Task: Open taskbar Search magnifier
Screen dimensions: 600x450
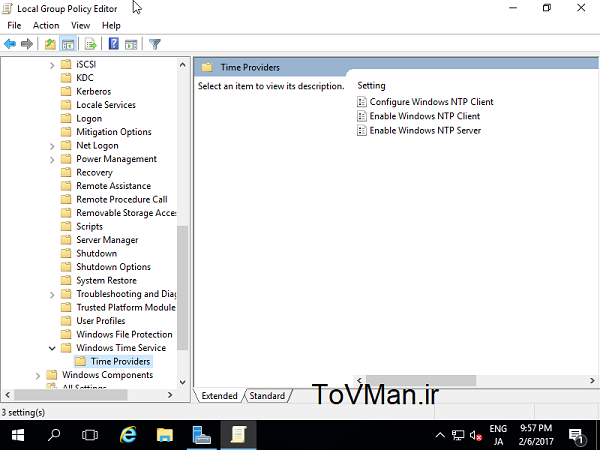Action: [54, 435]
